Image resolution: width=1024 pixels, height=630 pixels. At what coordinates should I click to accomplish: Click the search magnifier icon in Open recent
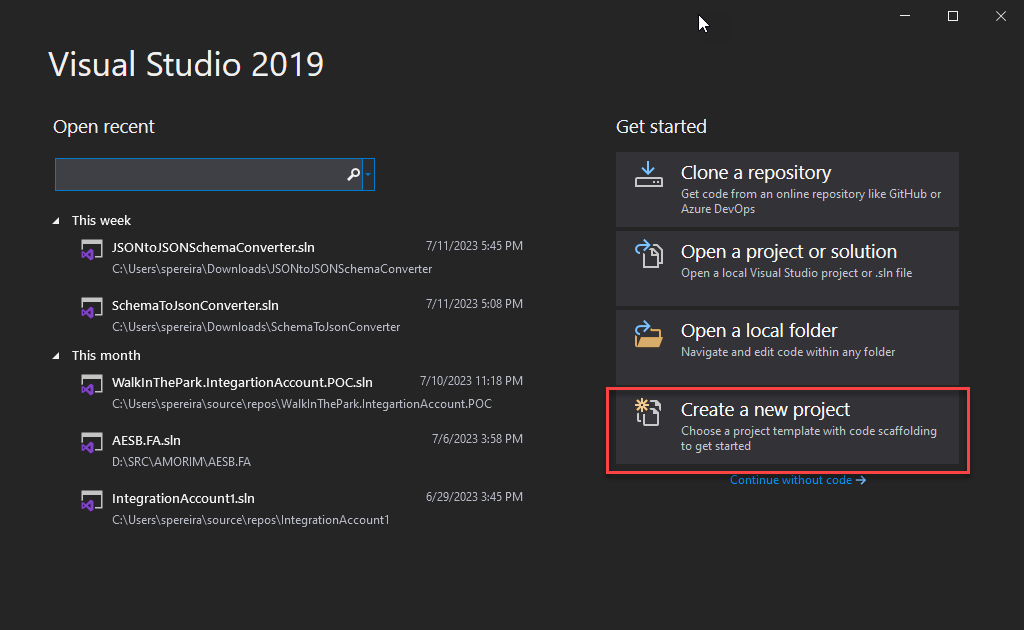tap(353, 175)
